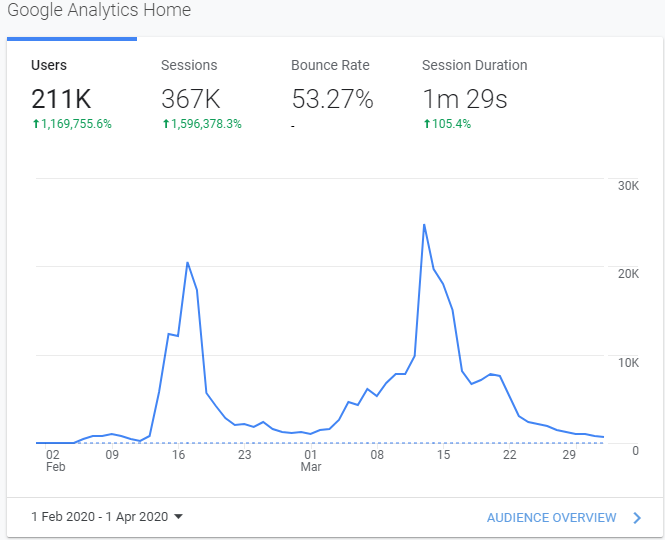The image size is (665, 540).
Task: Click the 30K y-axis label
Action: coord(629,186)
